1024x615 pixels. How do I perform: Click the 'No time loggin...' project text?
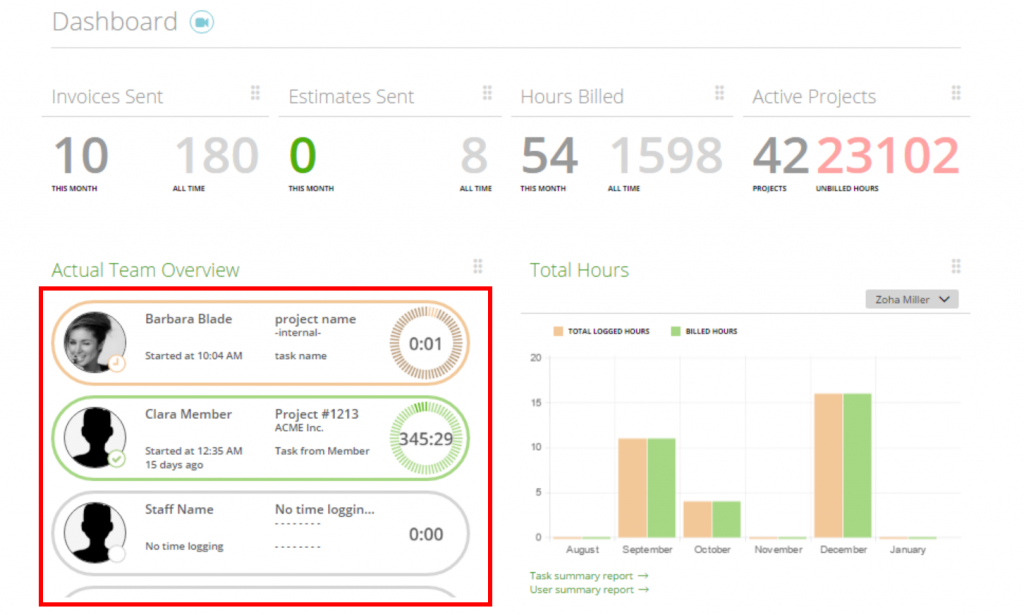(x=325, y=509)
